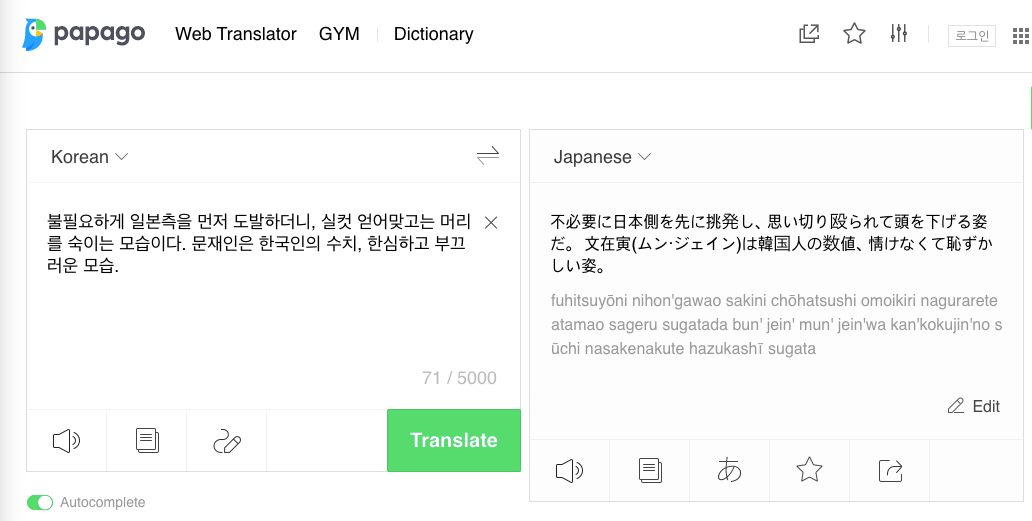Play the Japanese translation audio
Screen dimensions: 1032x521
569,470
